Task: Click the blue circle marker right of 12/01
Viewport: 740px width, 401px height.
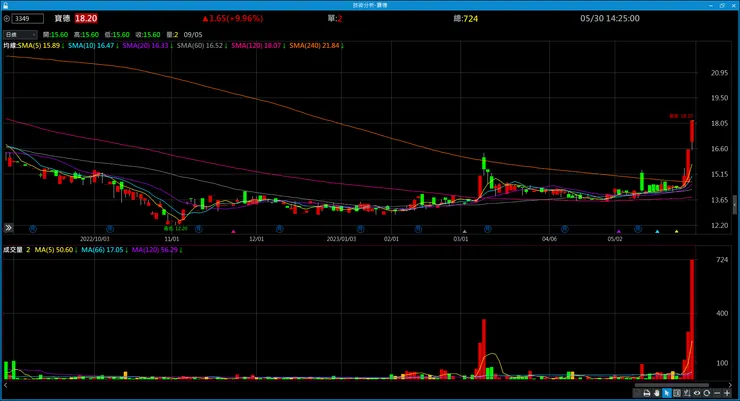Action: (279, 229)
